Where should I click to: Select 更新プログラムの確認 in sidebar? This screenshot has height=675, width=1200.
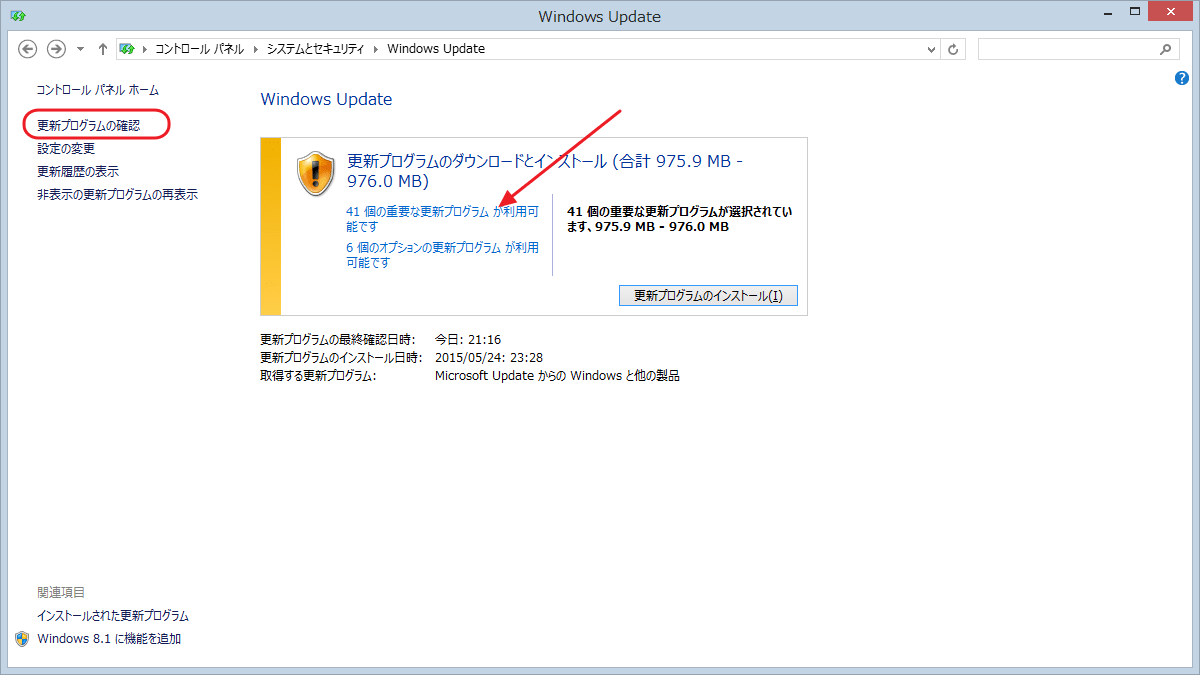88,125
